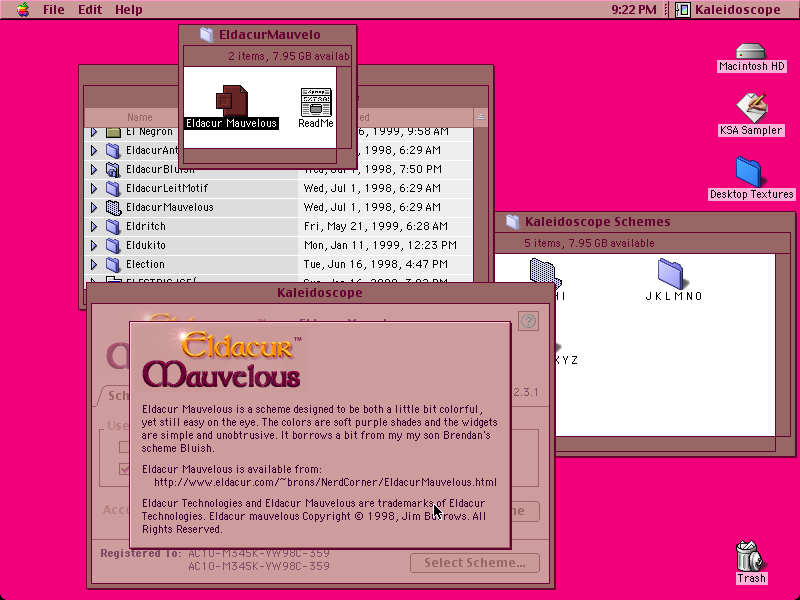Open the Edit menu
The width and height of the screenshot is (800, 600).
(x=90, y=10)
